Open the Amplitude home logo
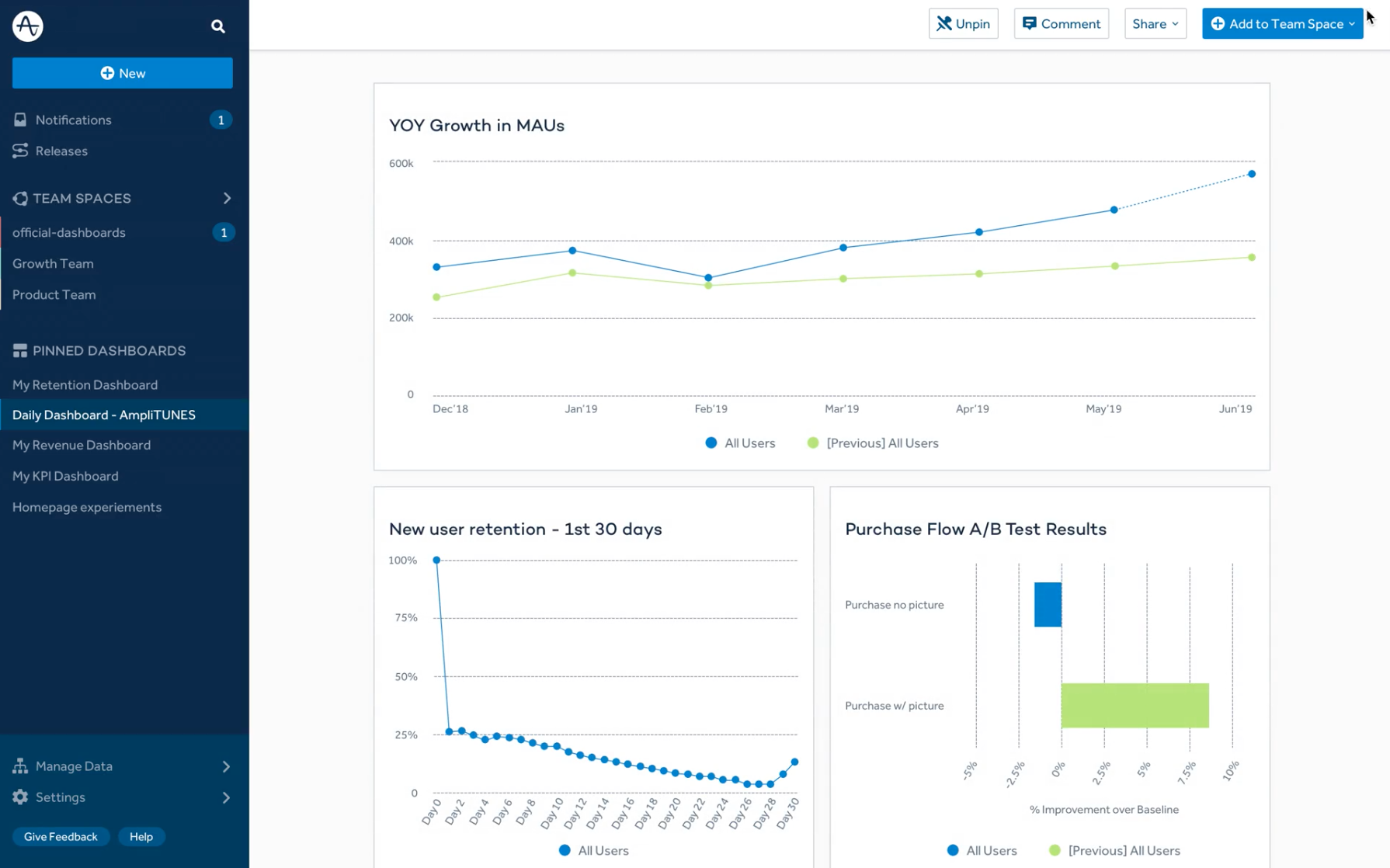1390x868 pixels. pos(26,26)
